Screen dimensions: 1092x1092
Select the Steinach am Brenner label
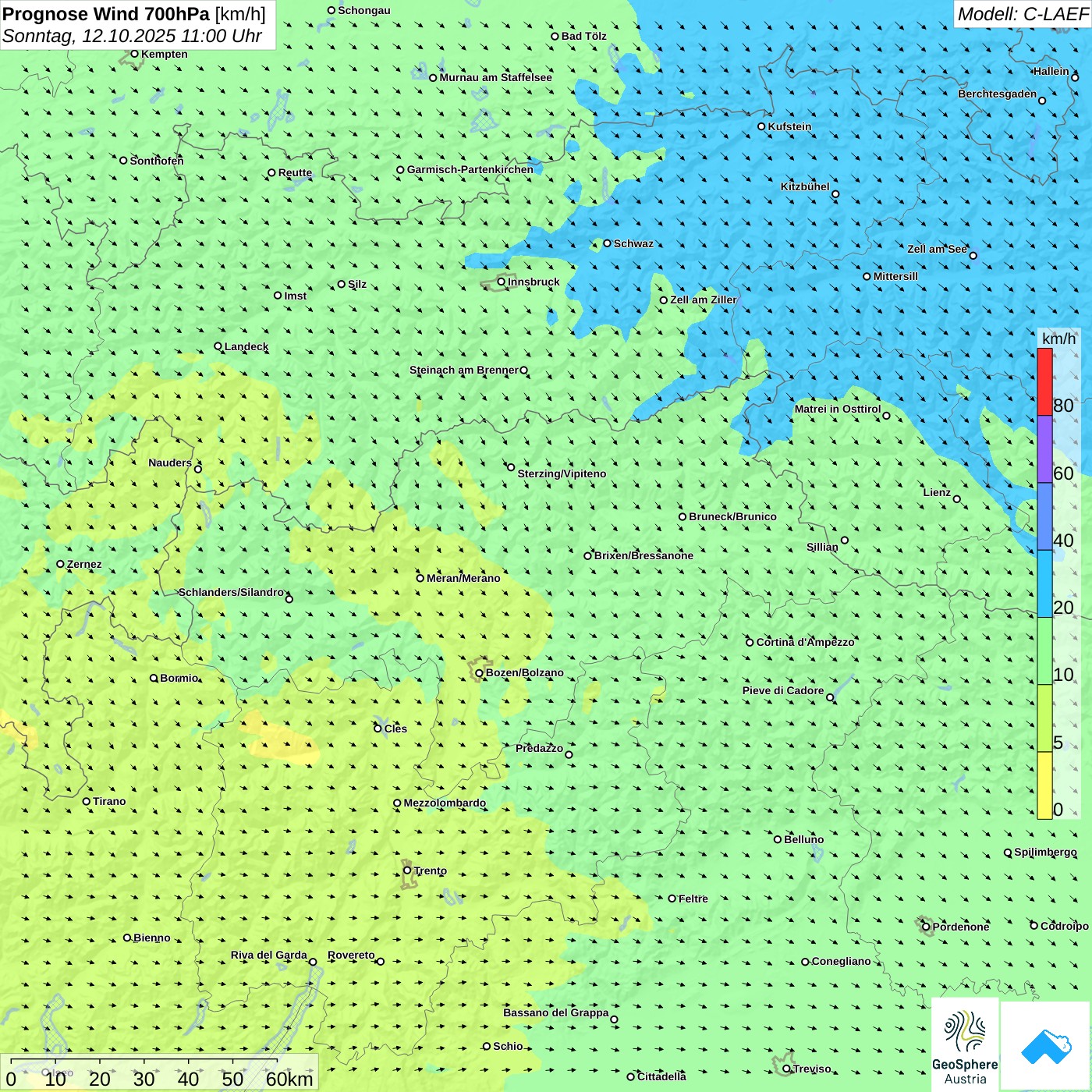click(464, 370)
